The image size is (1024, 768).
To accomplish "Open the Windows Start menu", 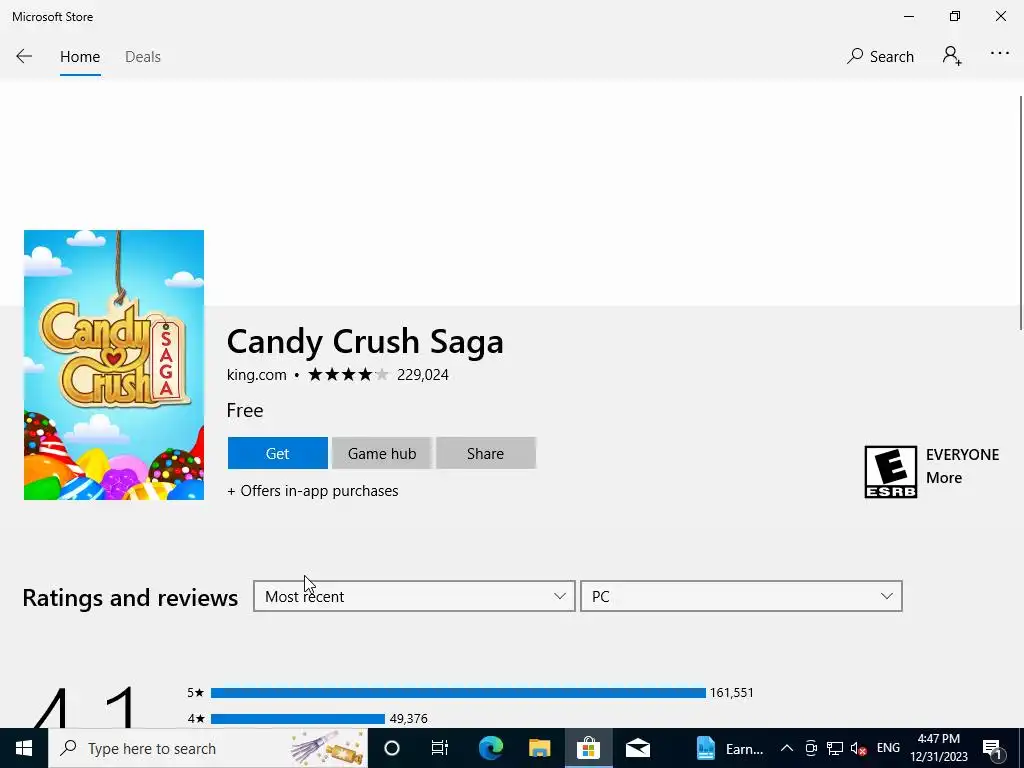I will (24, 748).
